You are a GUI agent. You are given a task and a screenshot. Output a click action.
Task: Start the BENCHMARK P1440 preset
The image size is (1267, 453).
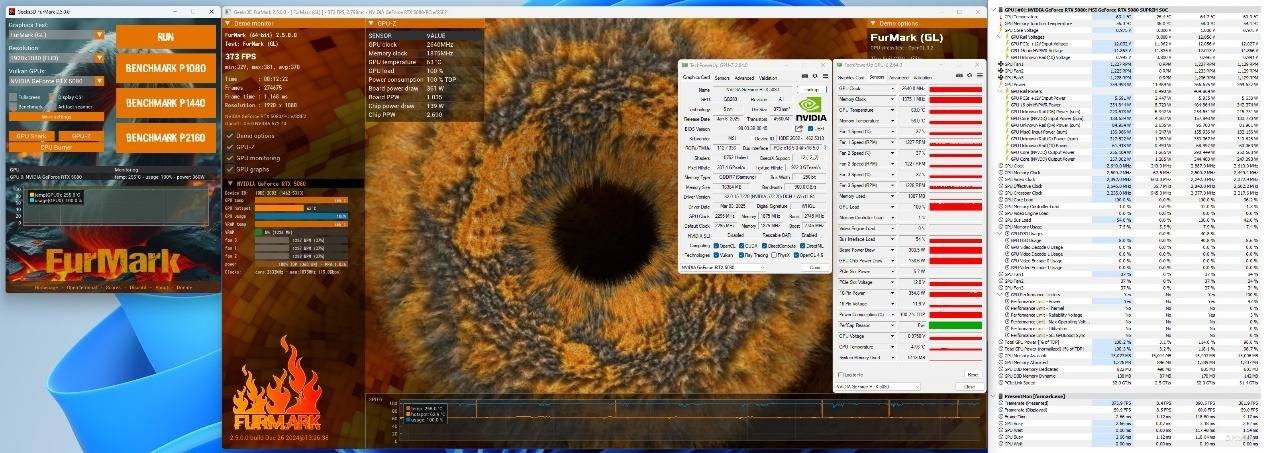[167, 104]
